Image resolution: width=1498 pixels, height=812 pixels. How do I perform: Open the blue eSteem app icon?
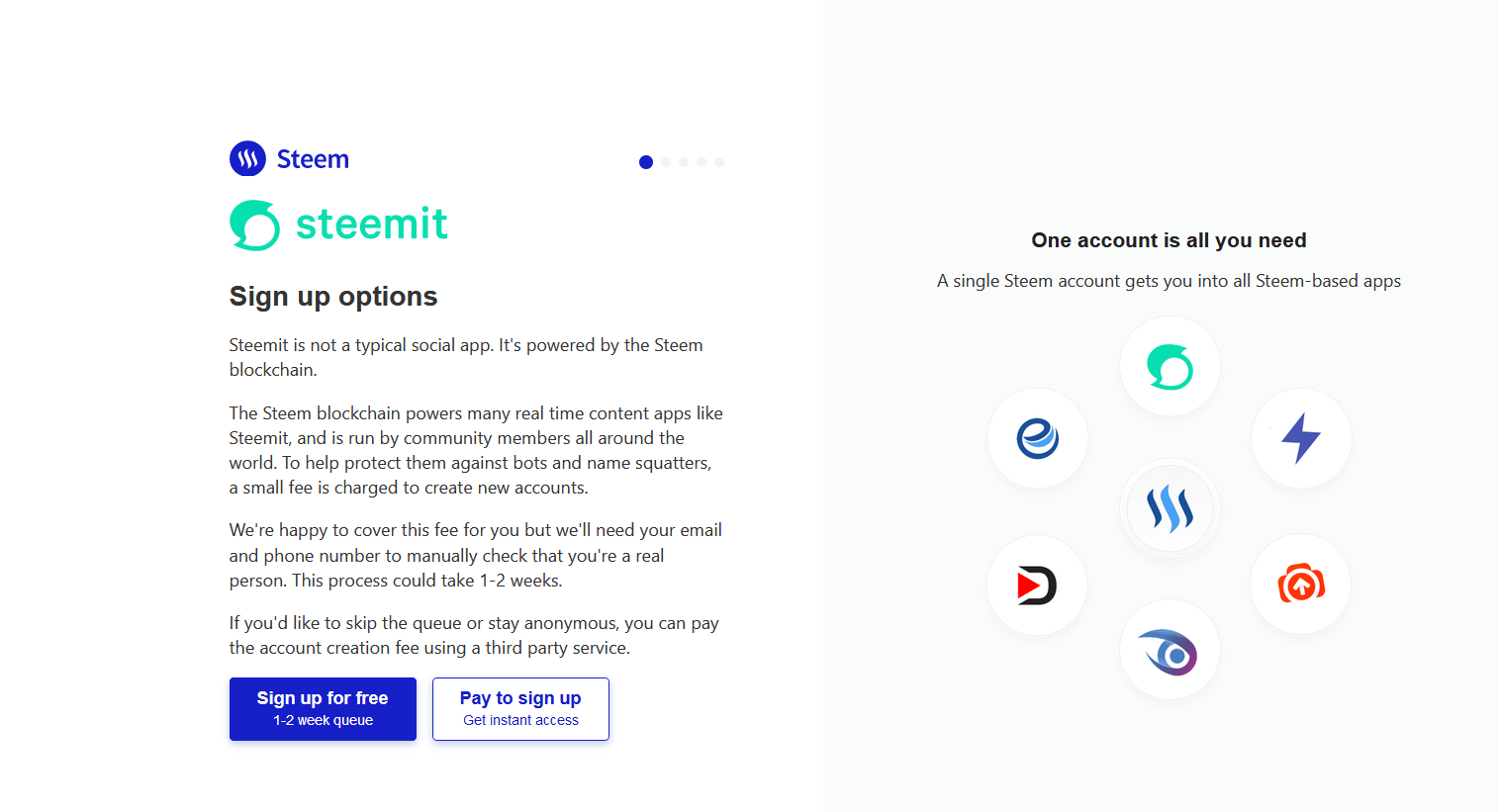pos(1038,438)
